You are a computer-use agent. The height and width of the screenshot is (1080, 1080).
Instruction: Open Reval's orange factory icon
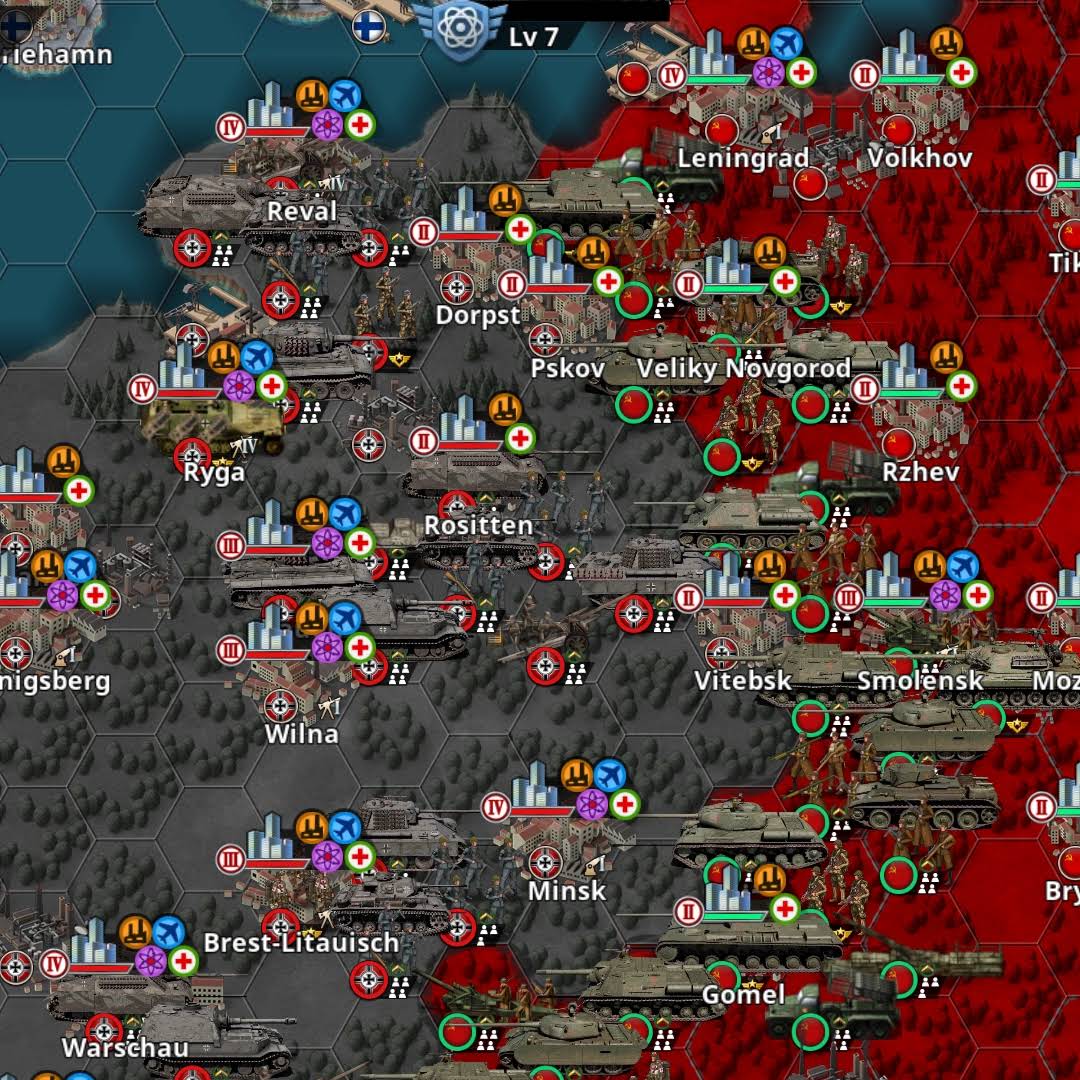click(312, 96)
